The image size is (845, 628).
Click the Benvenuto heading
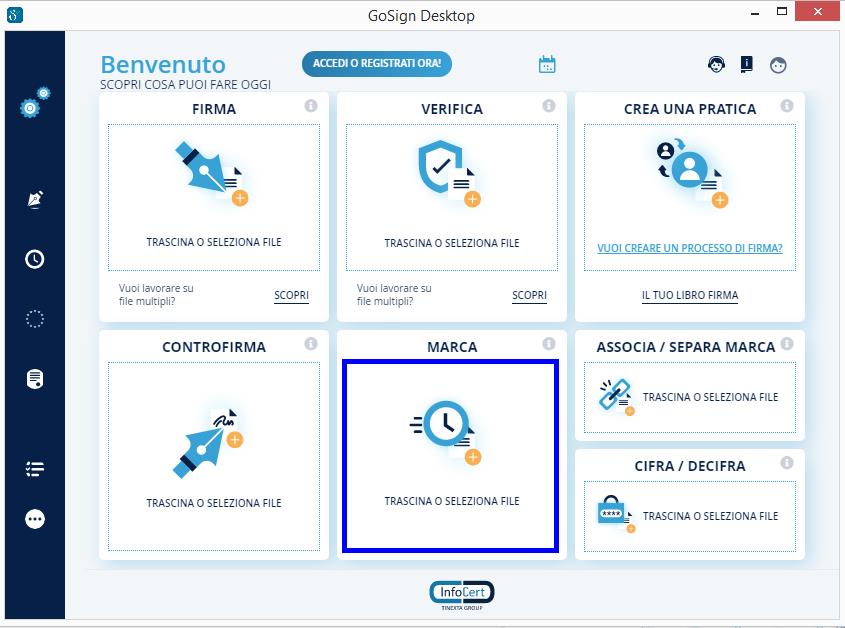(163, 65)
